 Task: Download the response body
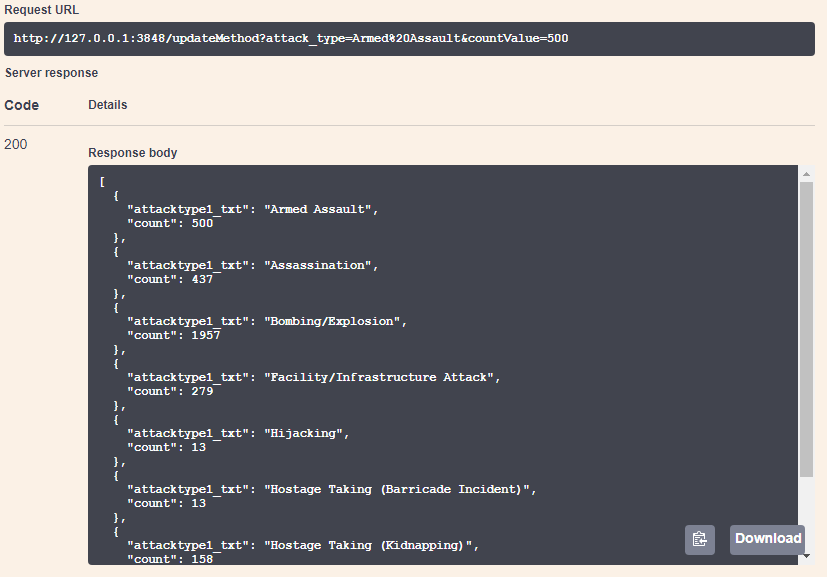tap(767, 539)
